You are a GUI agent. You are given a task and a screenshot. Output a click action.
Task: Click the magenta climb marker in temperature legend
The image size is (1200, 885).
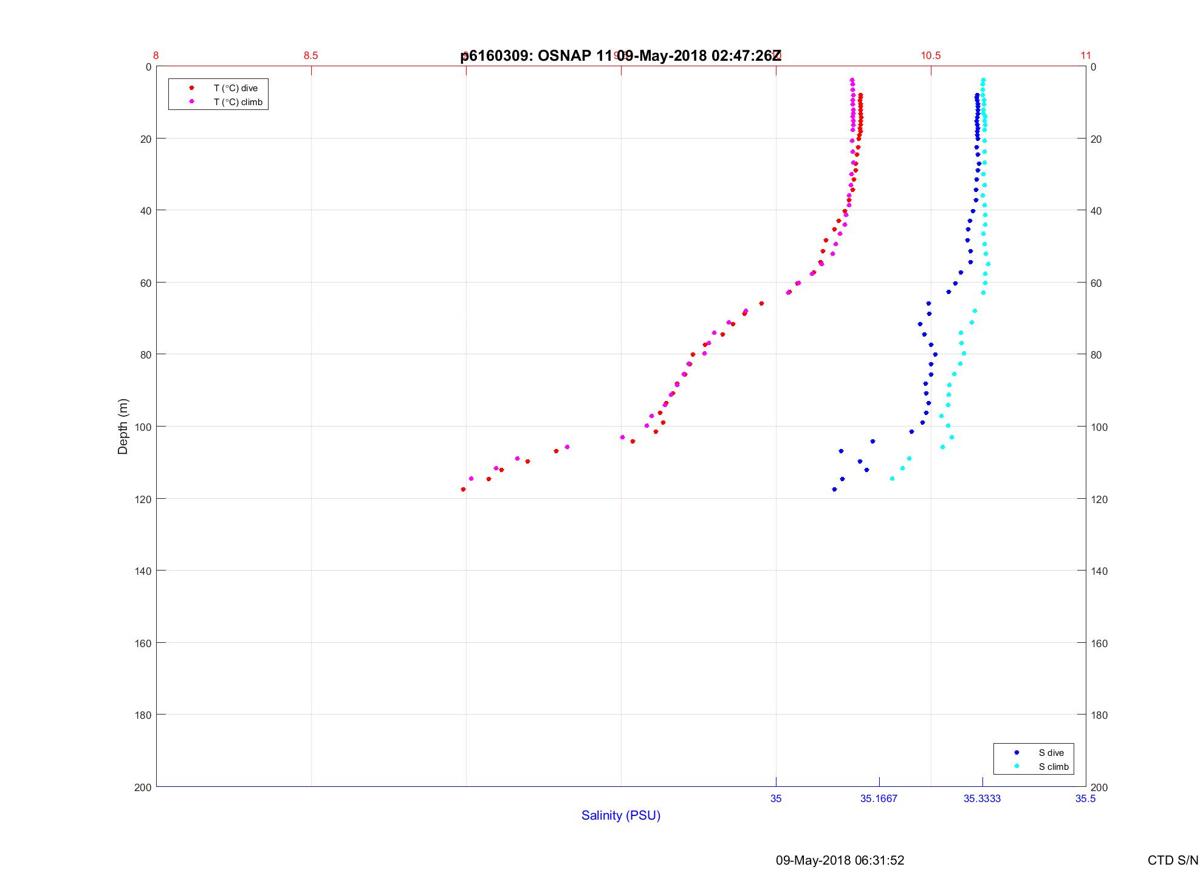point(191,101)
